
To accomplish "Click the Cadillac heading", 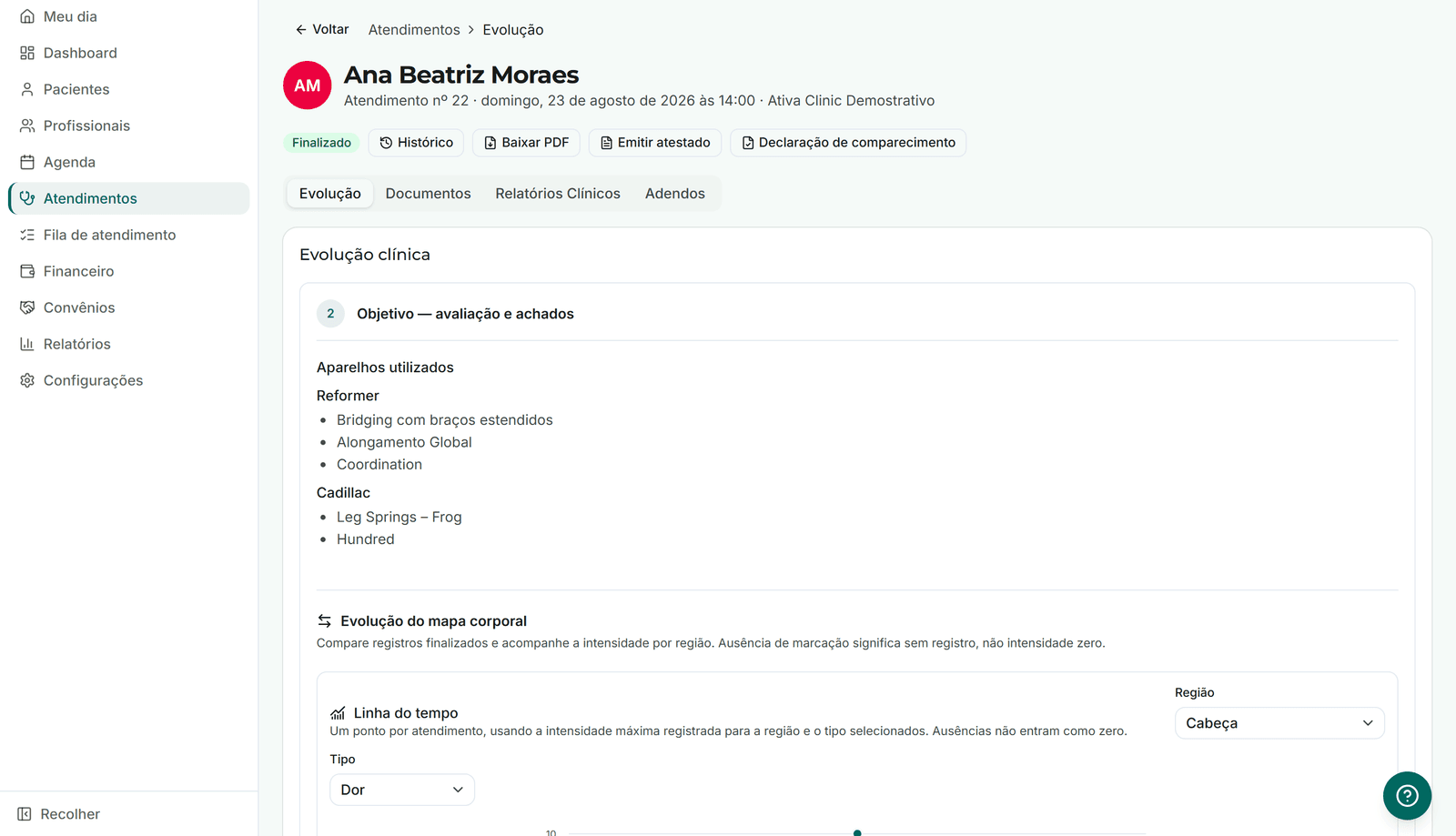I will point(343,493).
